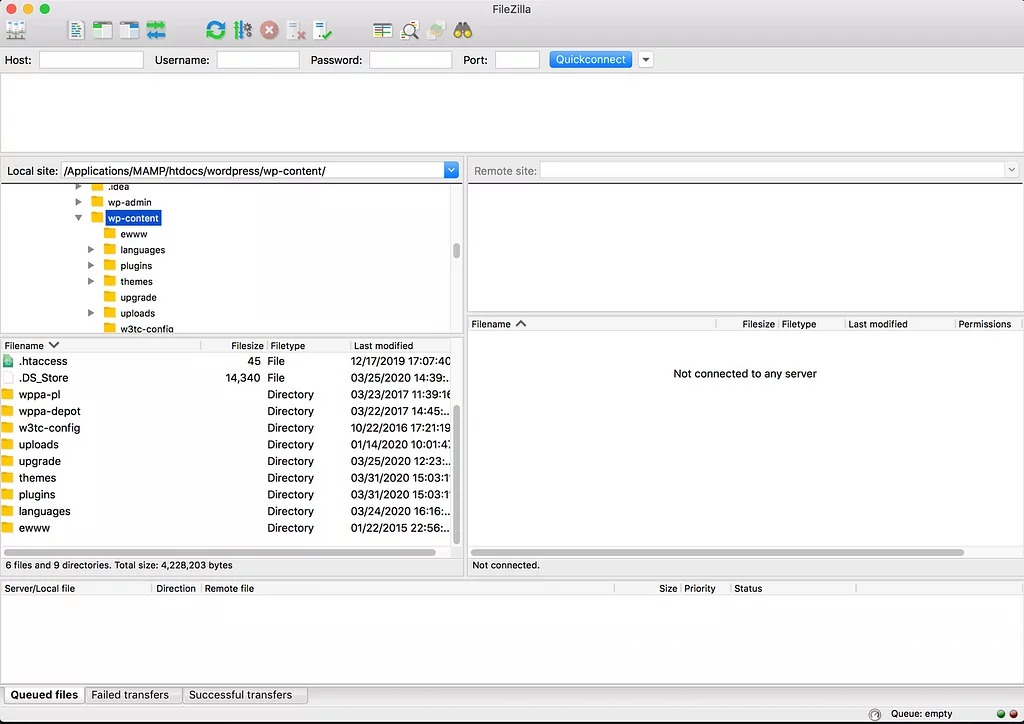Switch to the Queued files tab
The height and width of the screenshot is (724, 1024).
(x=44, y=695)
